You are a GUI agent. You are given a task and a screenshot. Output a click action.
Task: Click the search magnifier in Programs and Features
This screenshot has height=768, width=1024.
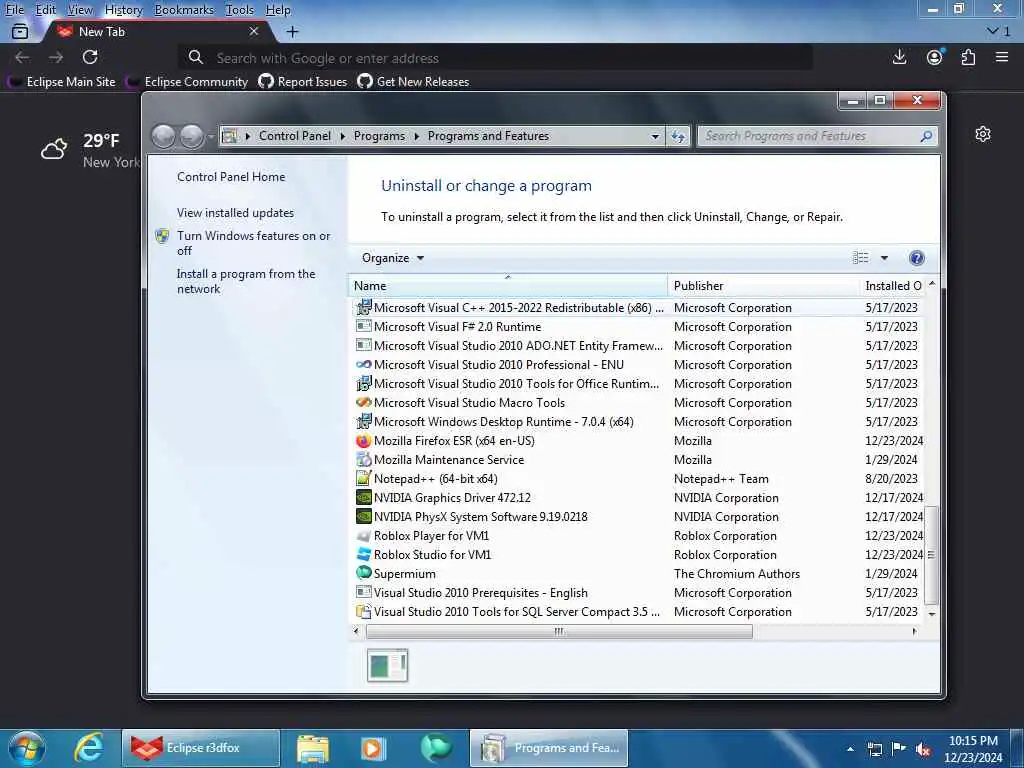926,136
